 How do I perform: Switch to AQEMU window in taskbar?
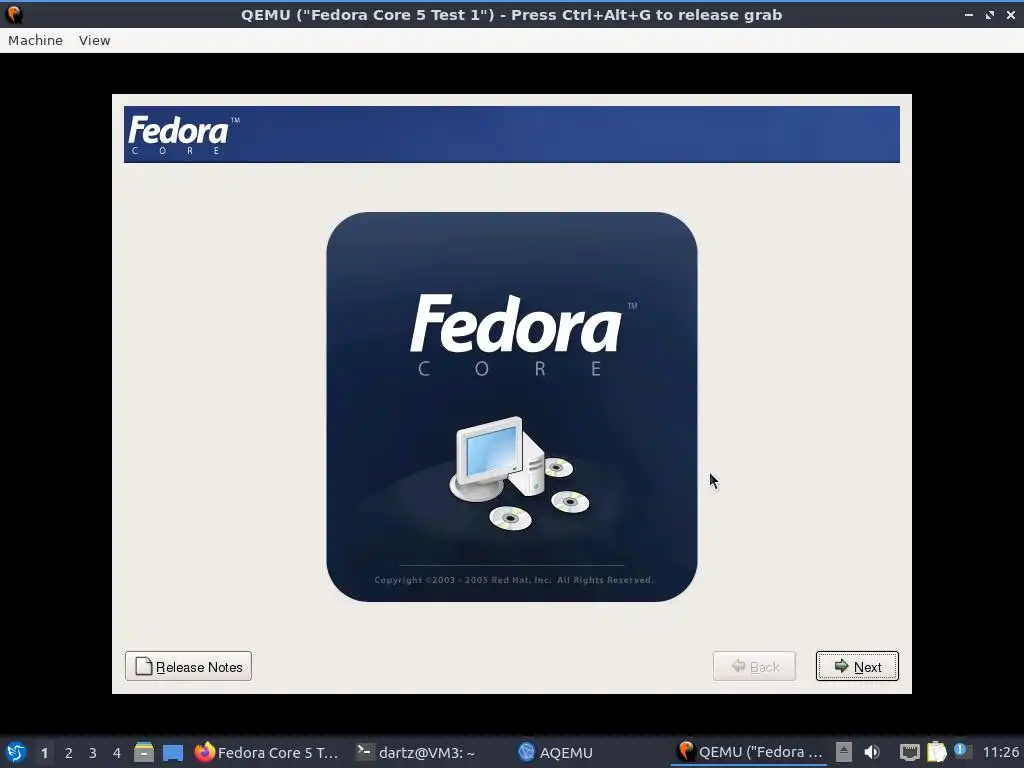555,752
